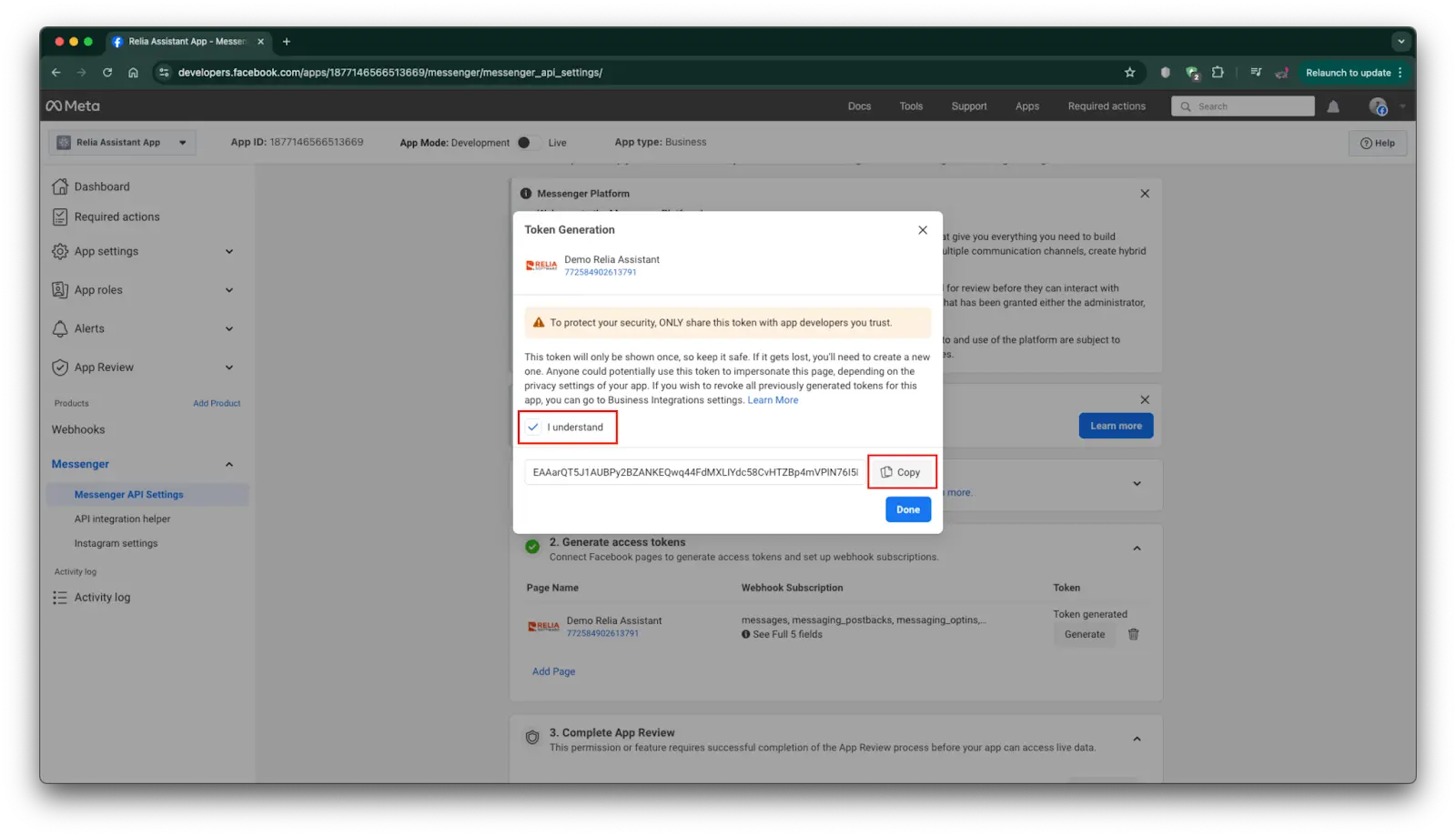
Task: Click the notifications bell icon
Action: pyautogui.click(x=1332, y=106)
